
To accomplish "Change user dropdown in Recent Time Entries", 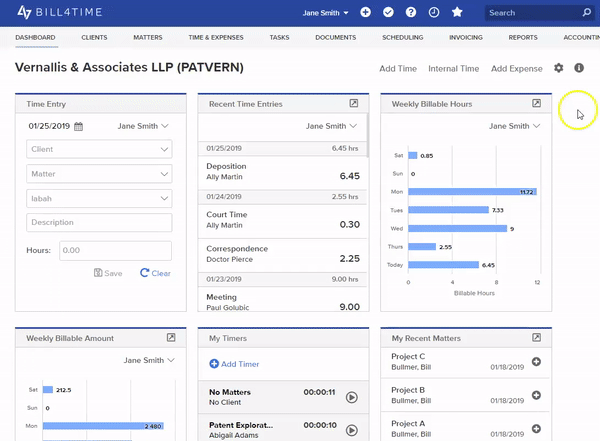I will pos(331,126).
